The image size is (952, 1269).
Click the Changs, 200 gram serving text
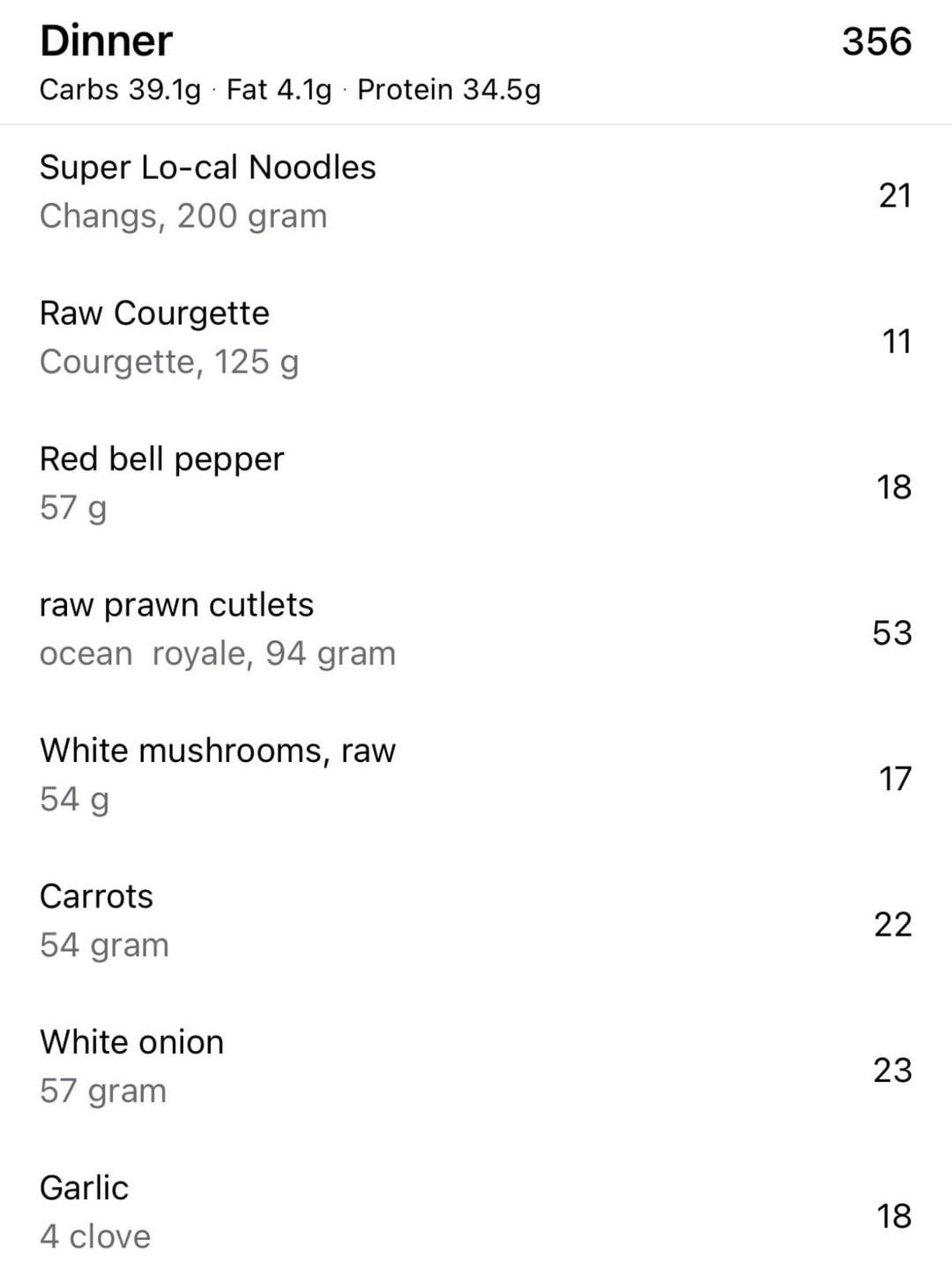(x=183, y=216)
